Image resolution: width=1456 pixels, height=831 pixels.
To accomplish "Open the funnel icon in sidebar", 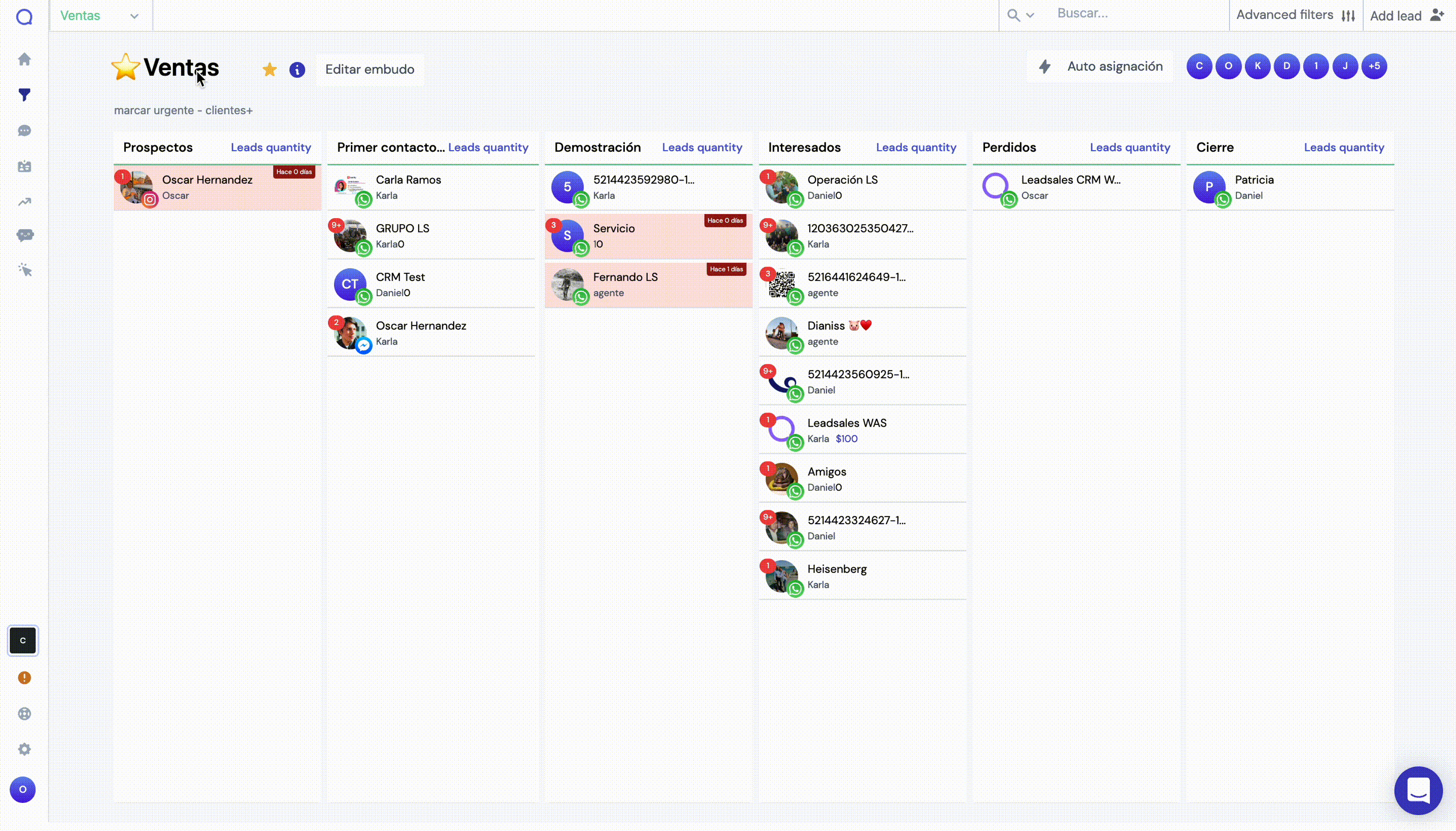I will coord(24,95).
